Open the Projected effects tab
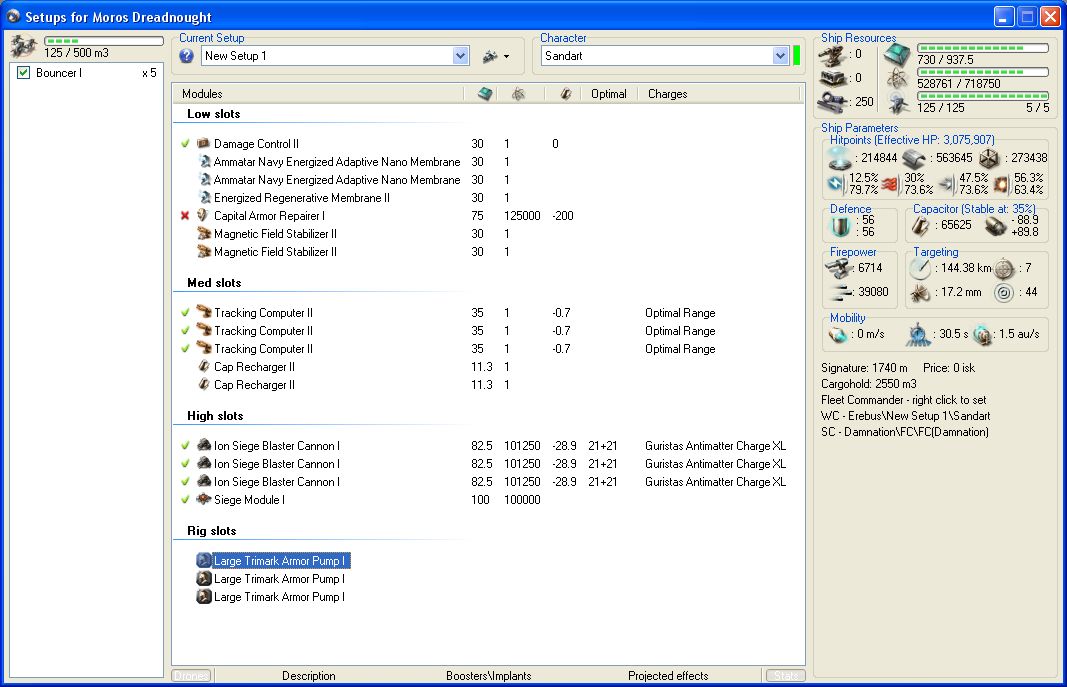1067x687 pixels. pos(668,675)
